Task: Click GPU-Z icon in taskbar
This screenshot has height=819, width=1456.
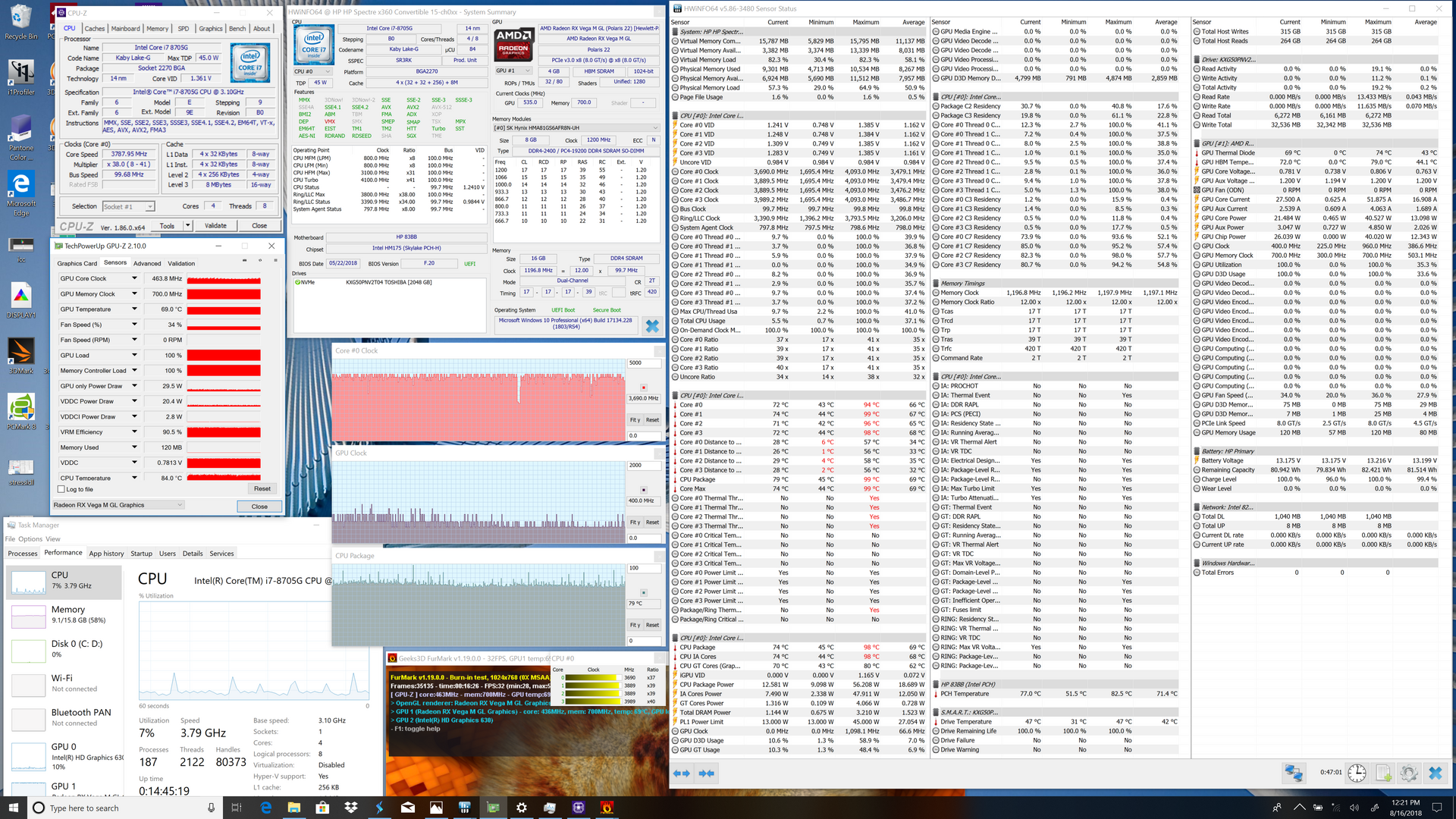Action: click(x=494, y=808)
